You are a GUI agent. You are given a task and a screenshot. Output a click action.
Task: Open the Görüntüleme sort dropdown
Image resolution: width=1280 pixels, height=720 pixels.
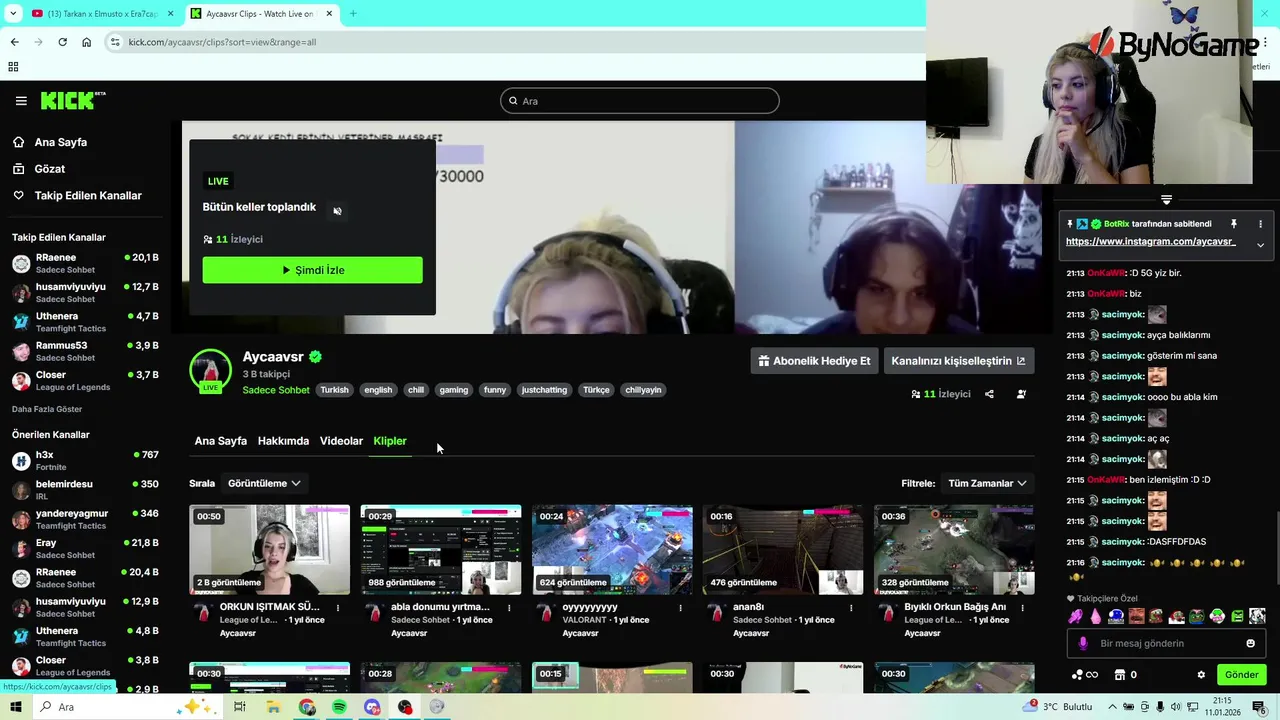[264, 483]
